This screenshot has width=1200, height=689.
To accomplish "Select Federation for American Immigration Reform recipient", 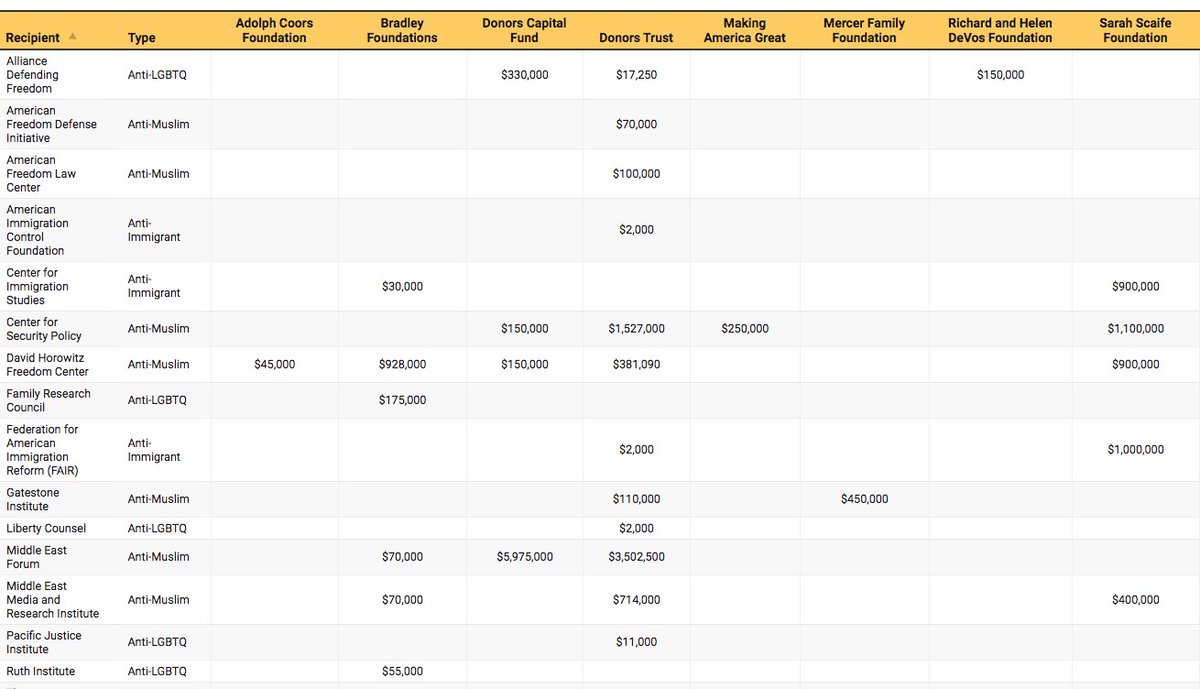I will [42, 450].
